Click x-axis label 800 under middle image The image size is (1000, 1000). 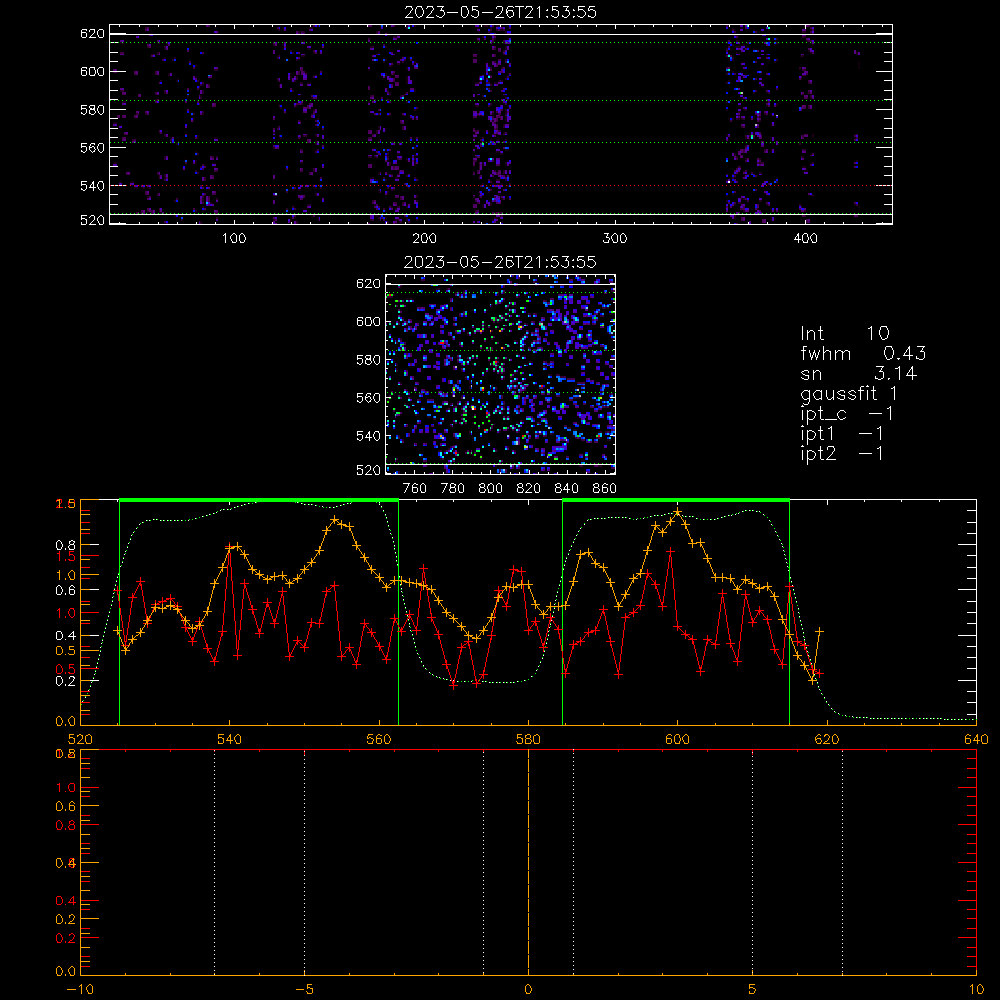(x=490, y=489)
